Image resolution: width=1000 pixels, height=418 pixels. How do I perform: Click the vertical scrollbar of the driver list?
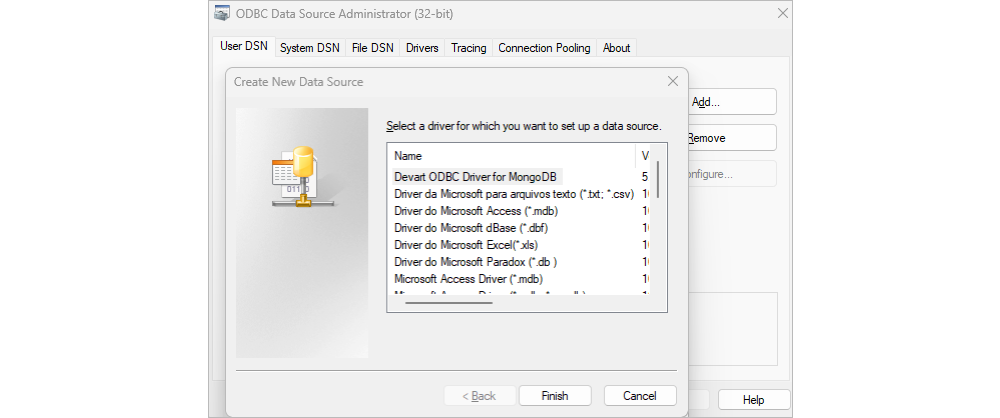point(659,179)
